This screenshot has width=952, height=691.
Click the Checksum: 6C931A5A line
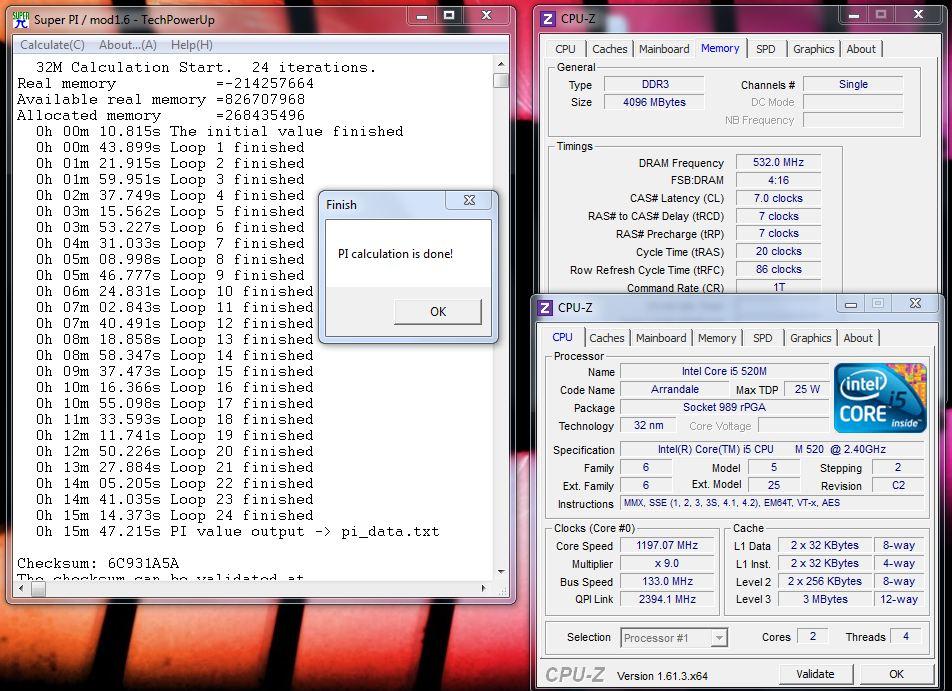pos(98,563)
